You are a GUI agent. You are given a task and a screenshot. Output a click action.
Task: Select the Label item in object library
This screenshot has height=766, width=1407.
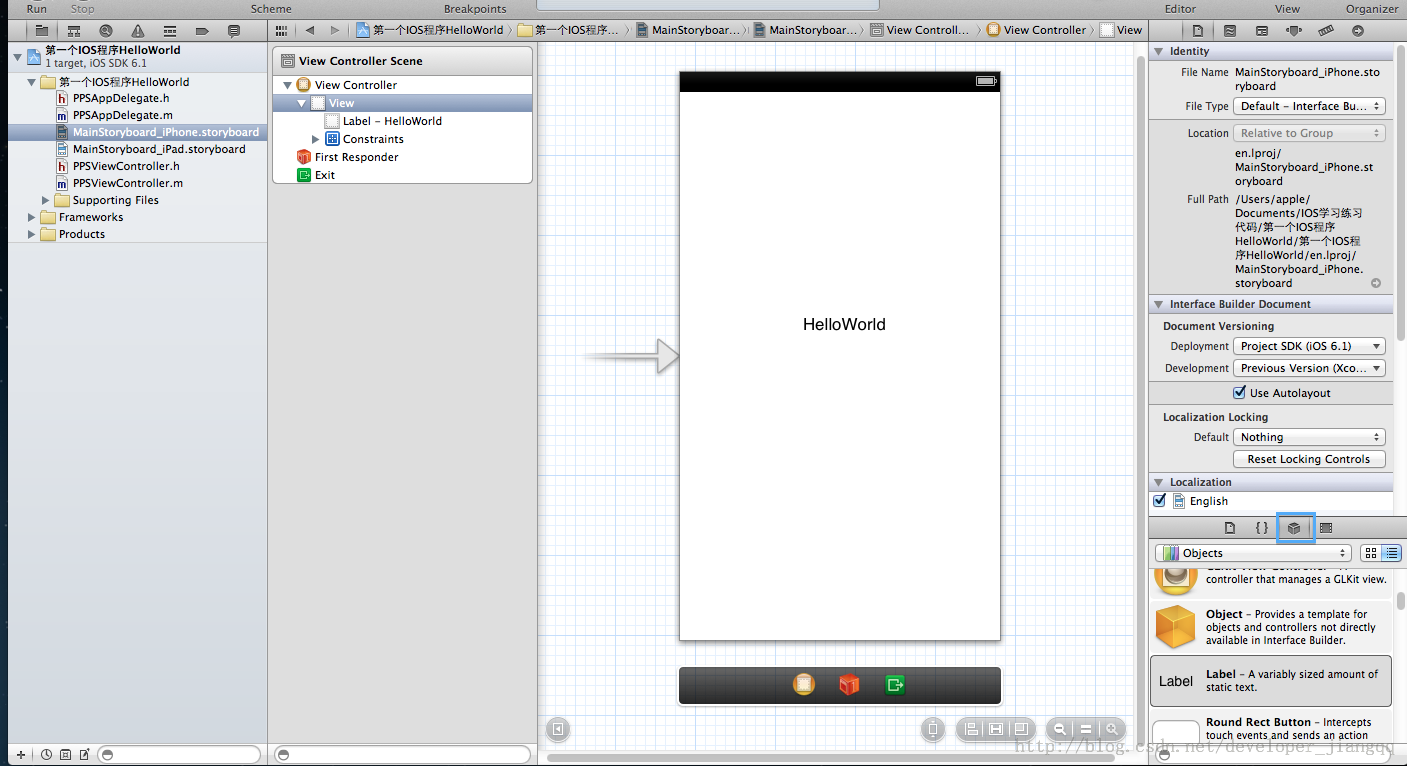pyautogui.click(x=1270, y=681)
